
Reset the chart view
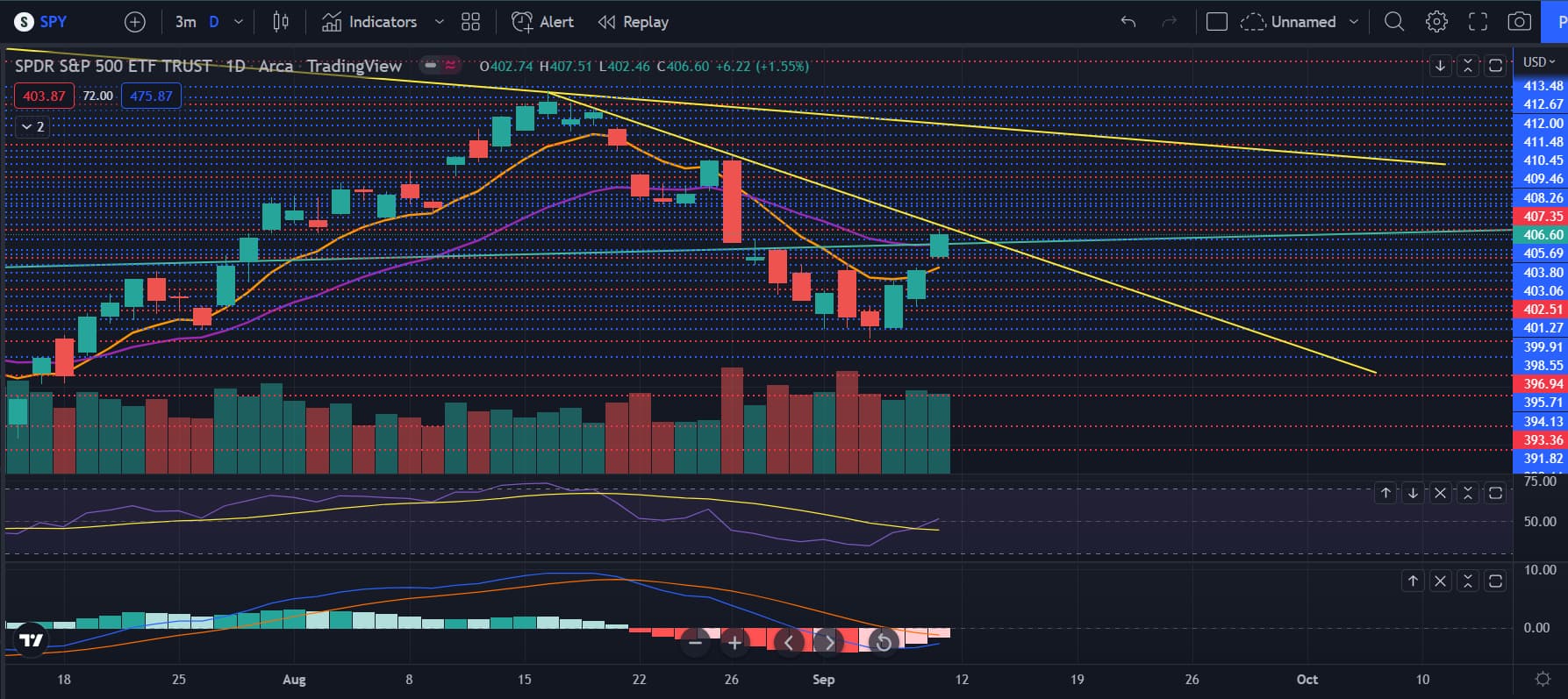(884, 642)
